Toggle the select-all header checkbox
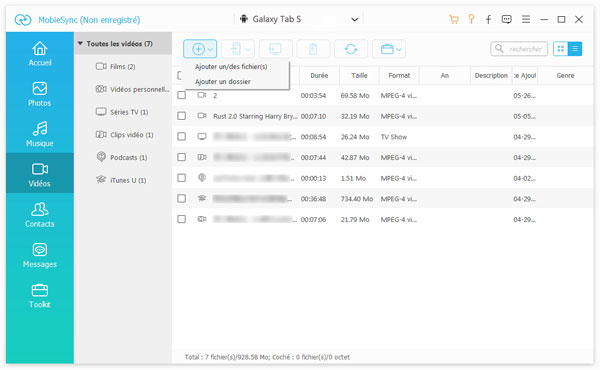The width and height of the screenshot is (600, 370). pos(179,75)
